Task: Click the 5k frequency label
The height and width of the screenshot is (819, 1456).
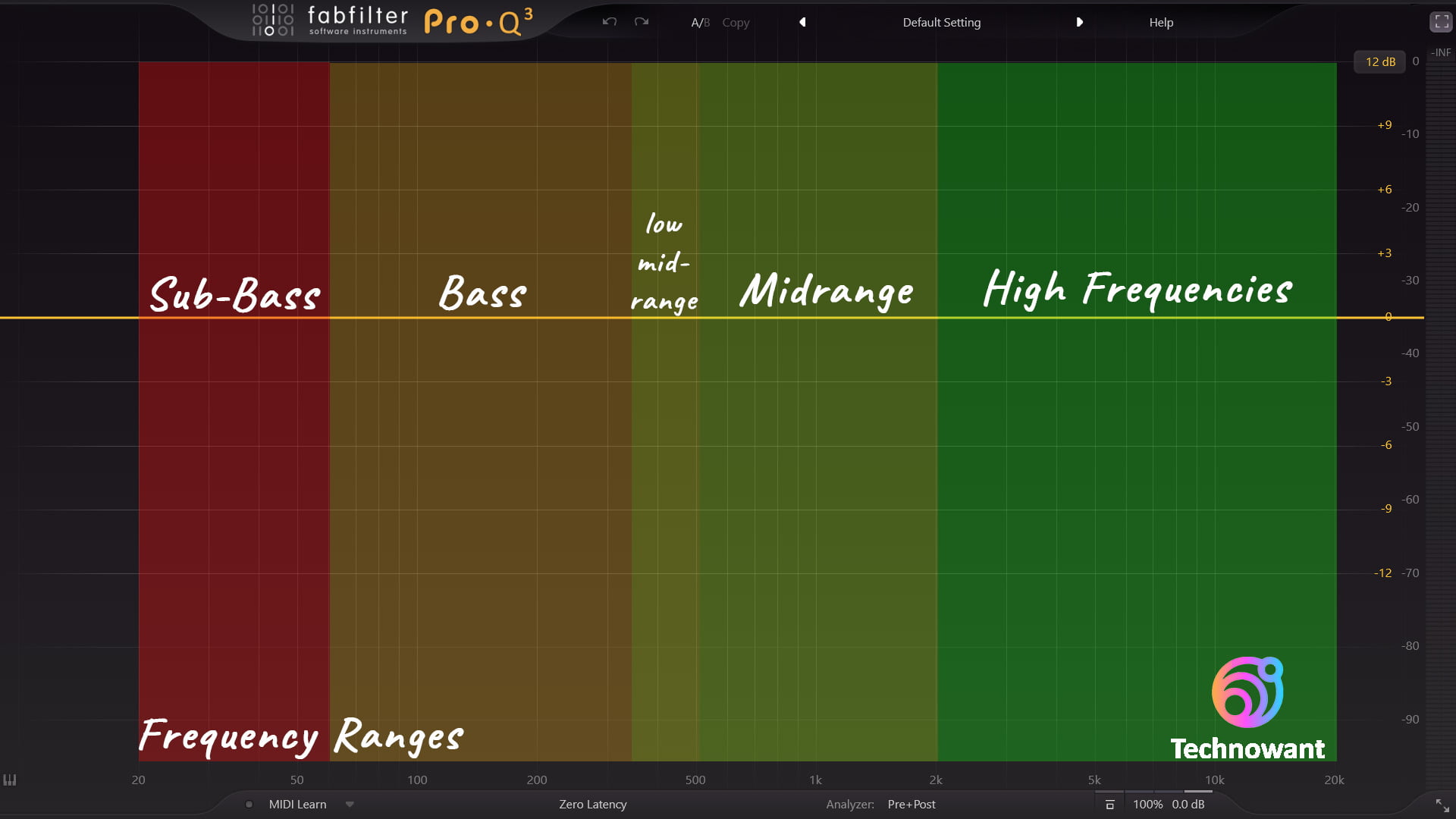Action: [1094, 780]
